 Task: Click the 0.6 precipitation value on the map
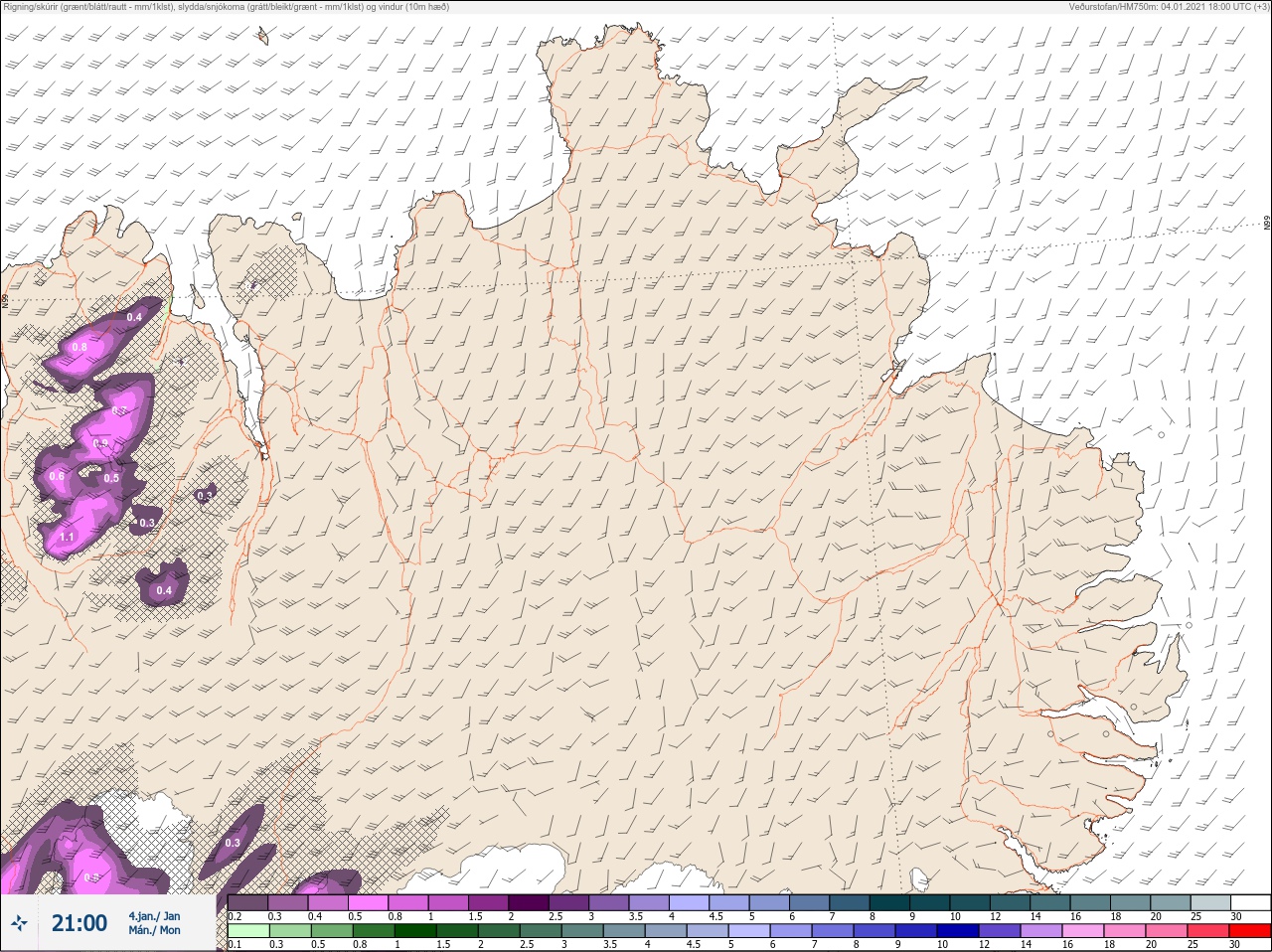pyautogui.click(x=57, y=476)
